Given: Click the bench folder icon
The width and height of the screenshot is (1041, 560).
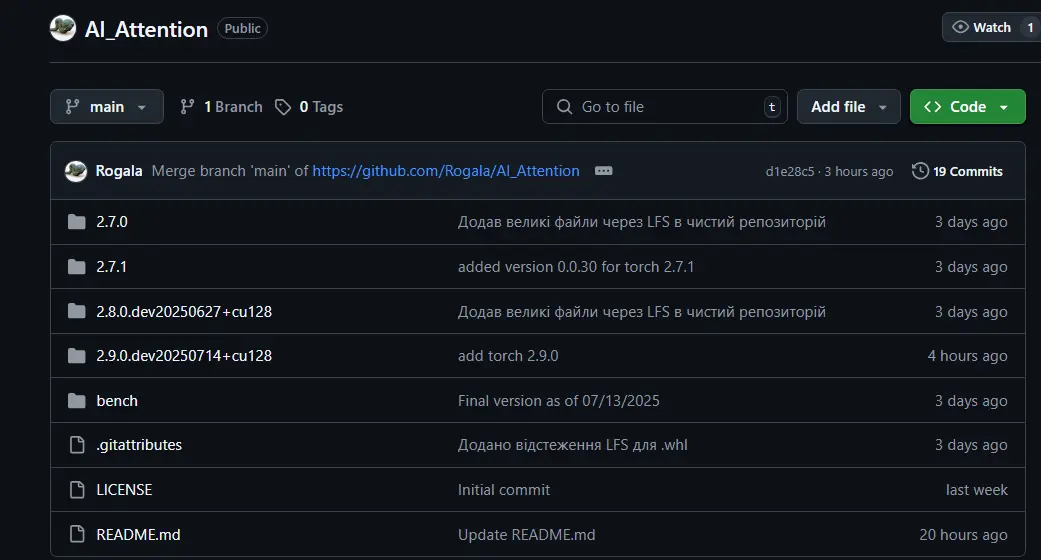Looking at the screenshot, I should pos(77,401).
